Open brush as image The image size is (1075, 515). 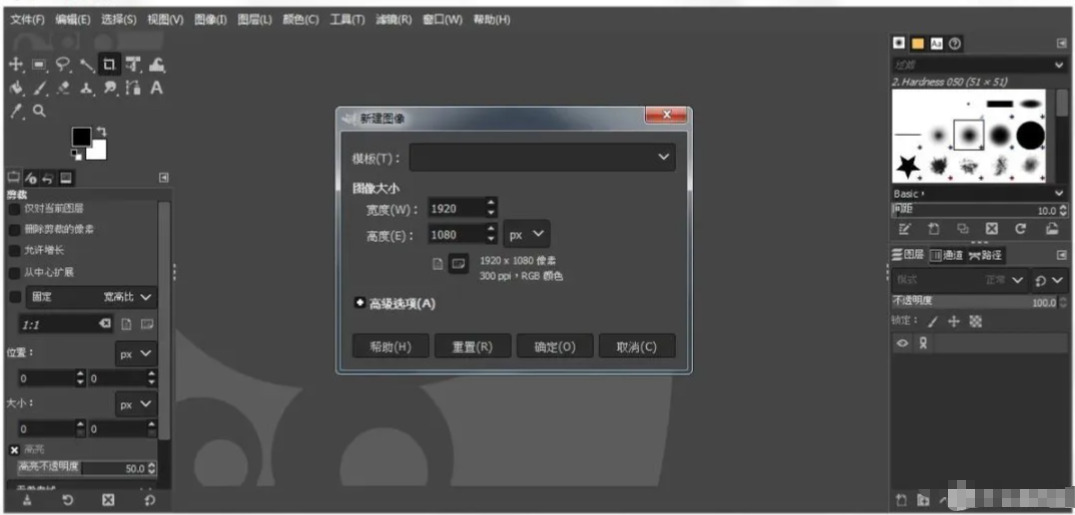pos(1052,229)
